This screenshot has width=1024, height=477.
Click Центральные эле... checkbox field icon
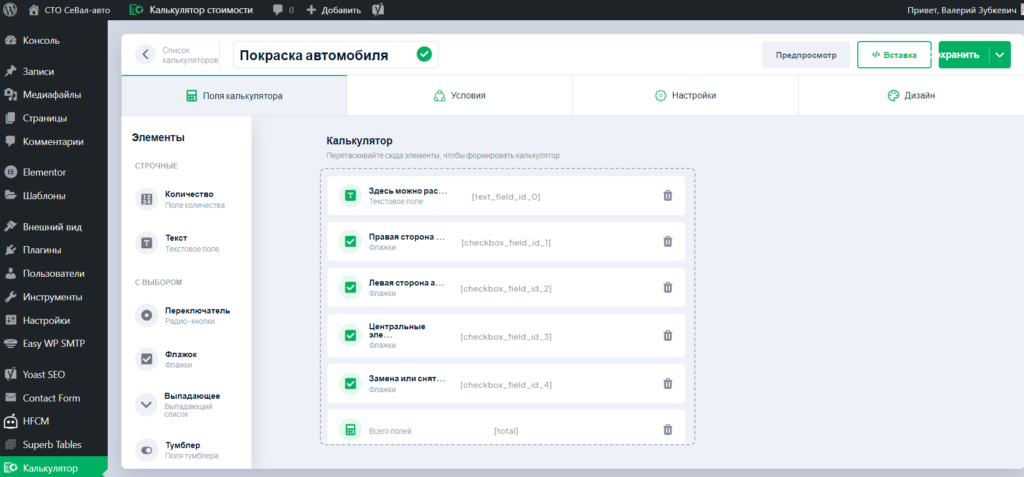[x=350, y=335]
